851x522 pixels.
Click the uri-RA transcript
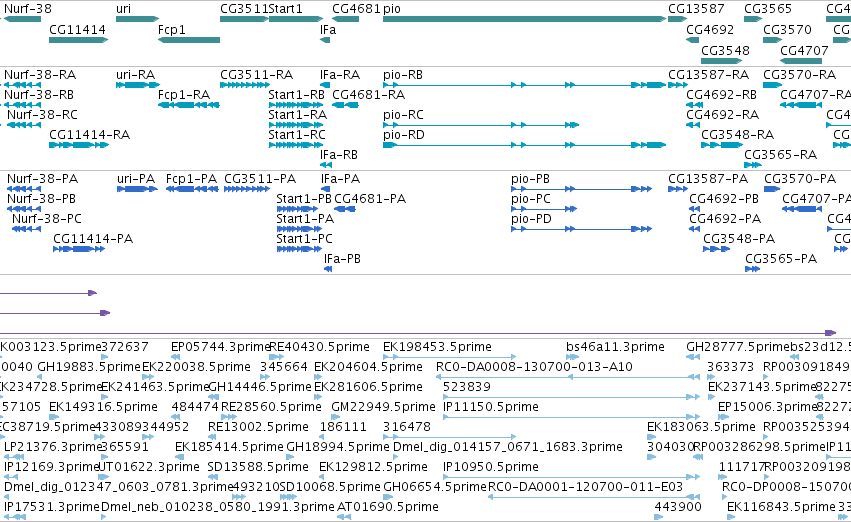[138, 85]
